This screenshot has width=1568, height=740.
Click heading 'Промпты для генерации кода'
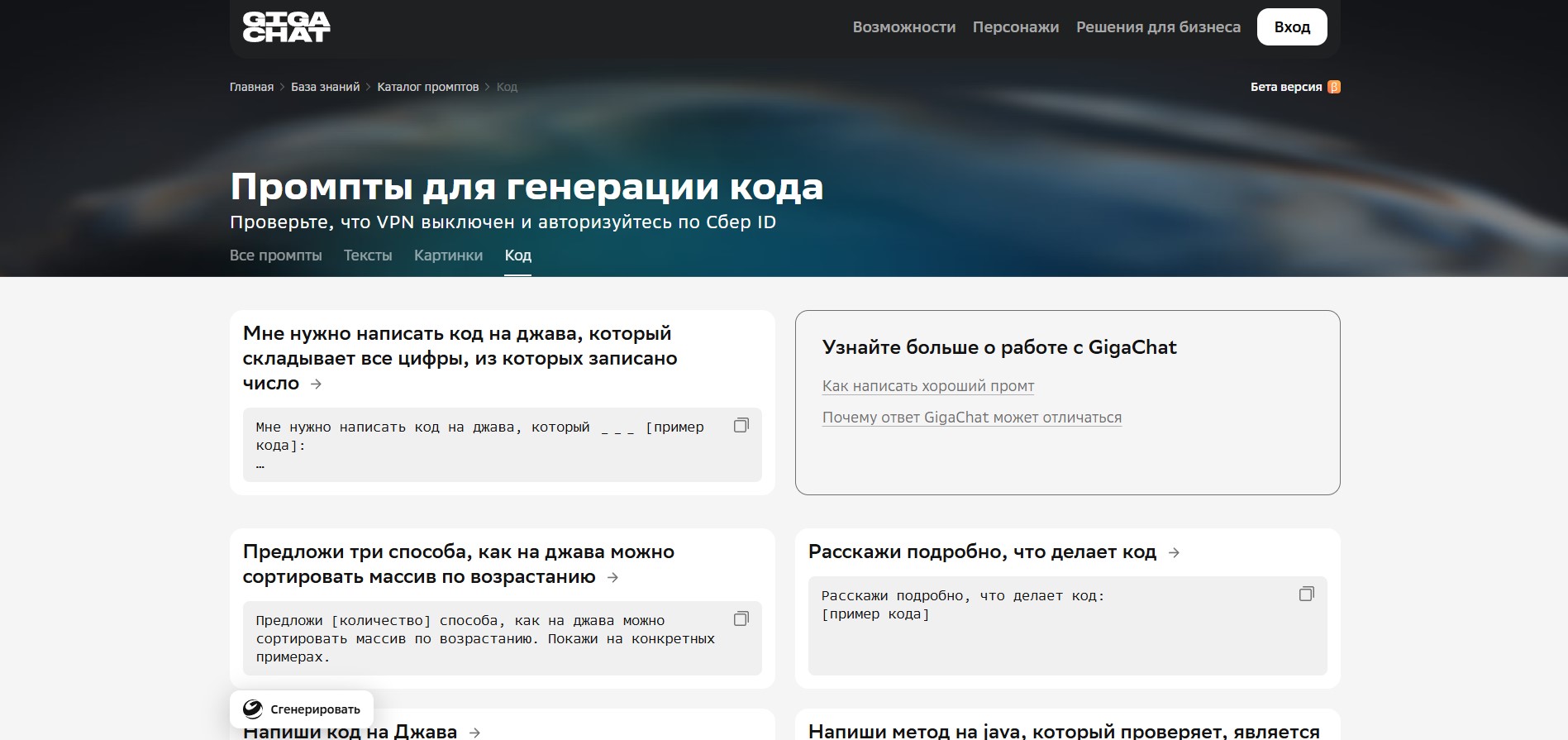click(x=527, y=187)
